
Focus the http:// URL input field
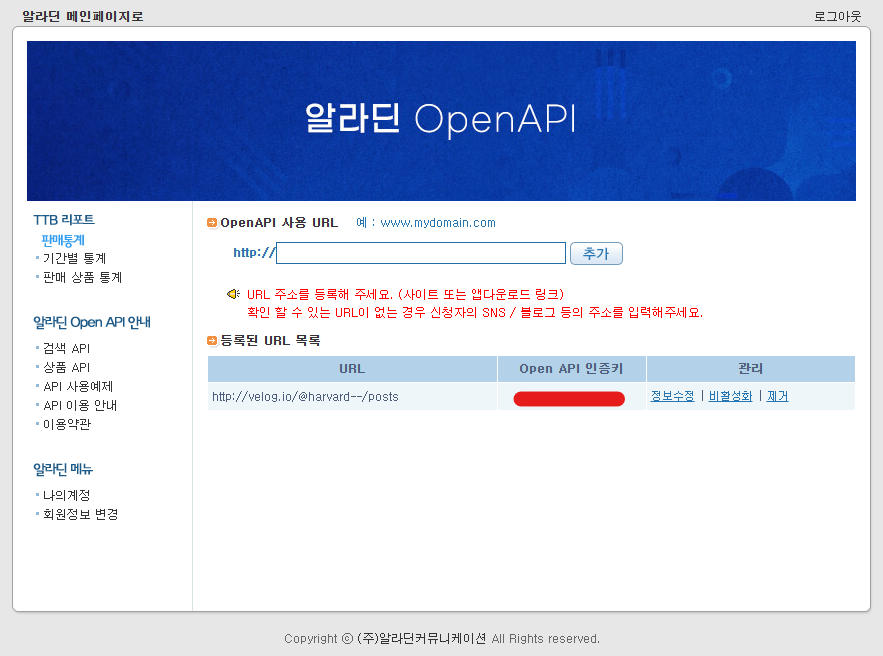point(421,253)
